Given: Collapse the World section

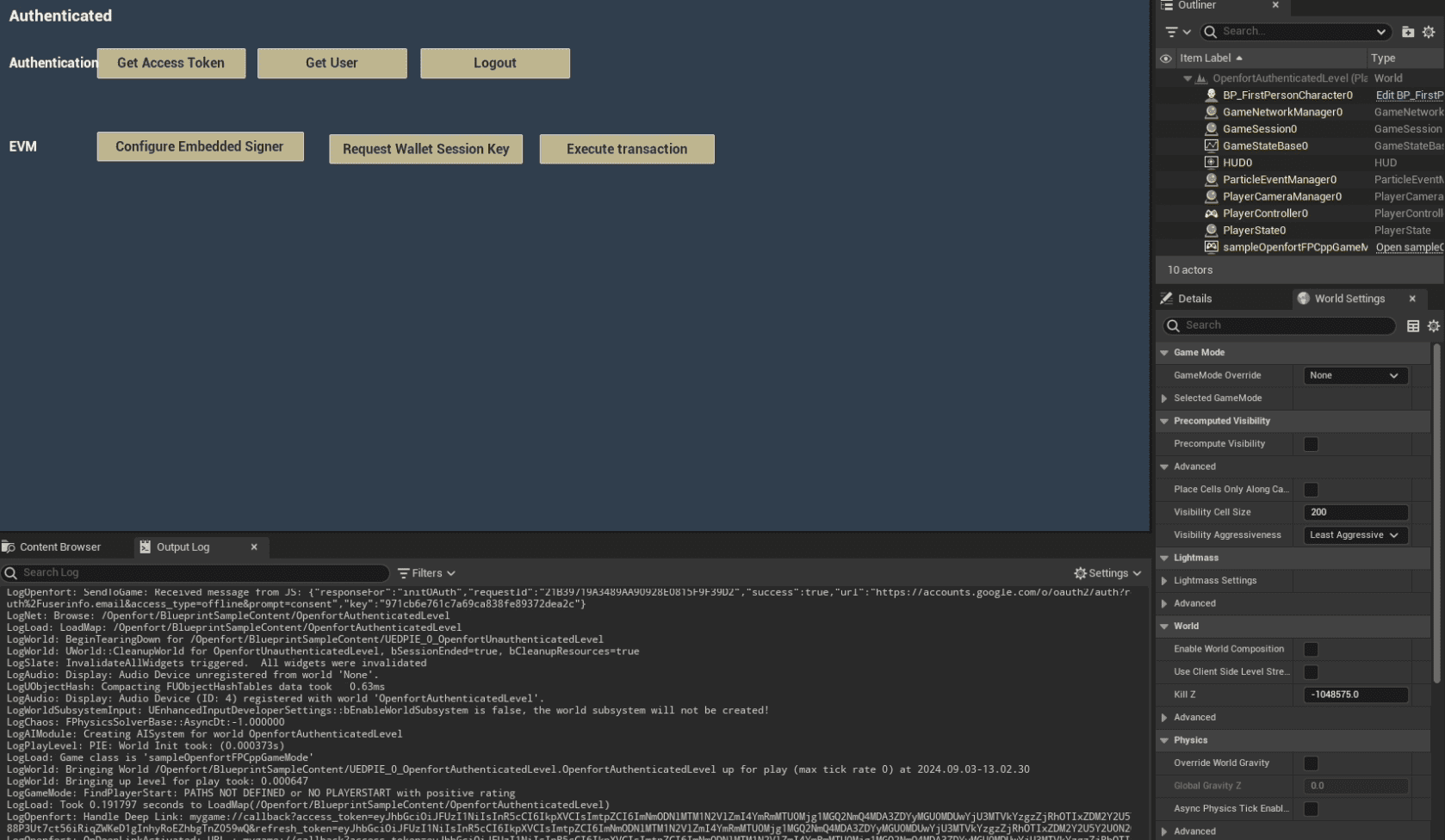Looking at the screenshot, I should [1165, 627].
